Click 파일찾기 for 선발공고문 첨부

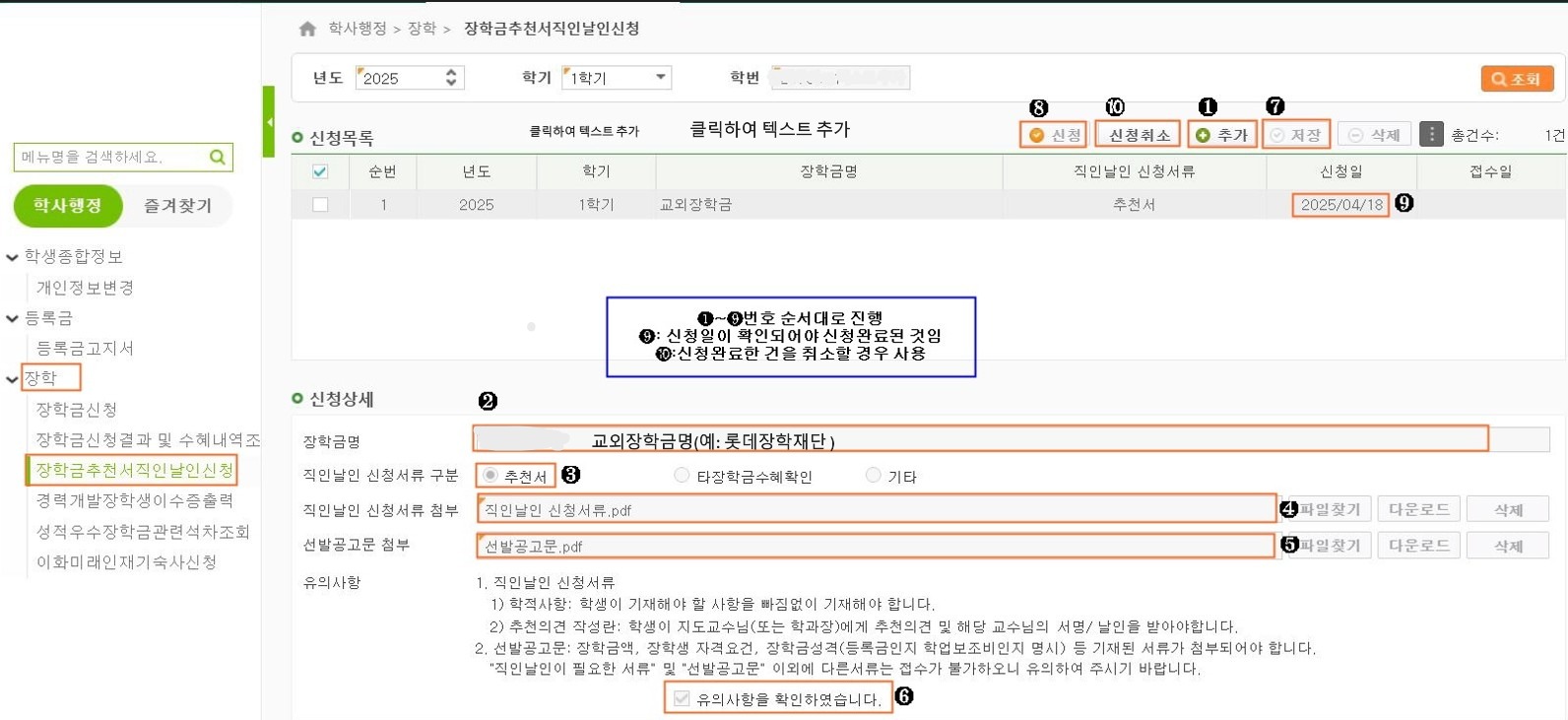(x=1329, y=546)
